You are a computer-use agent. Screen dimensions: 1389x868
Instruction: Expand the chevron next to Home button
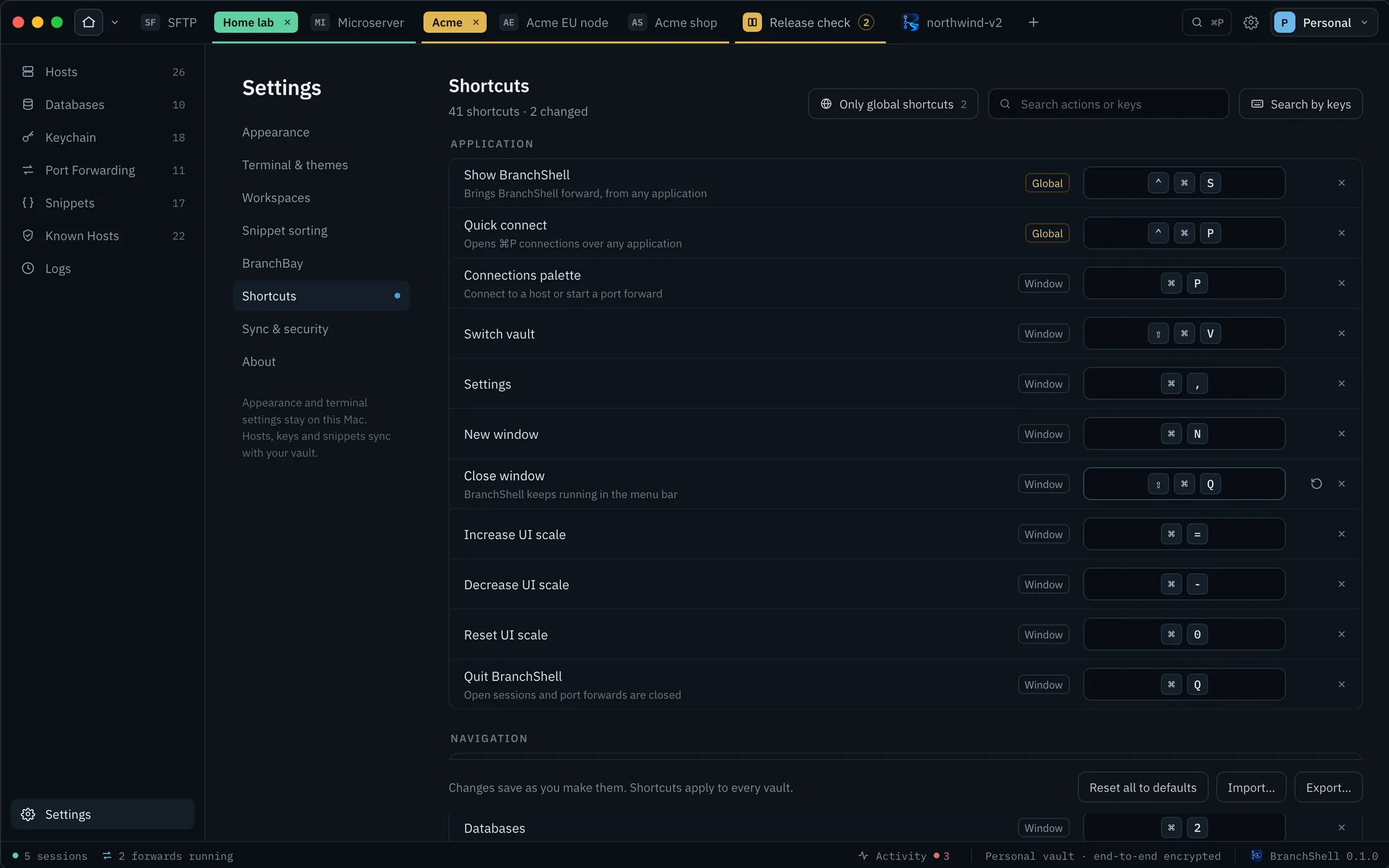click(x=115, y=23)
